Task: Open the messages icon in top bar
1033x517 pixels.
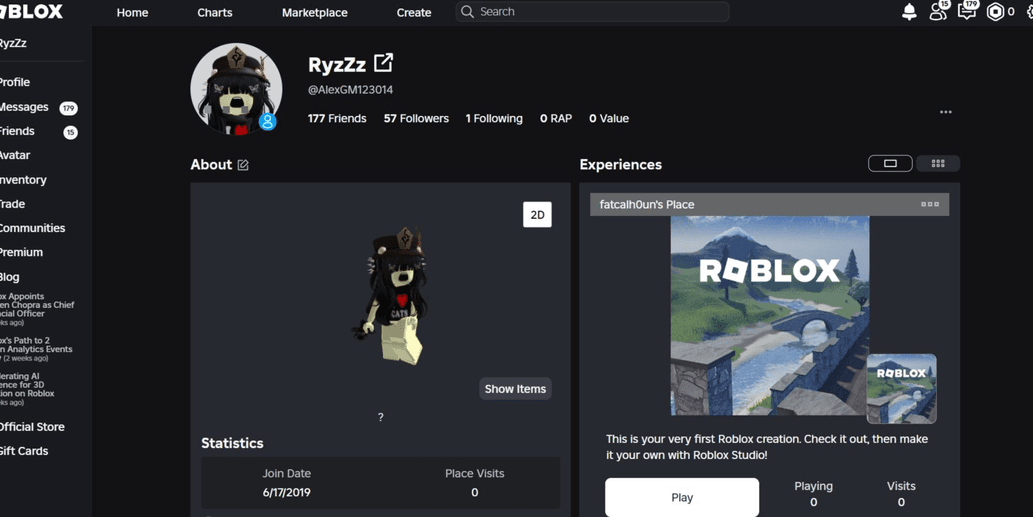Action: click(967, 11)
